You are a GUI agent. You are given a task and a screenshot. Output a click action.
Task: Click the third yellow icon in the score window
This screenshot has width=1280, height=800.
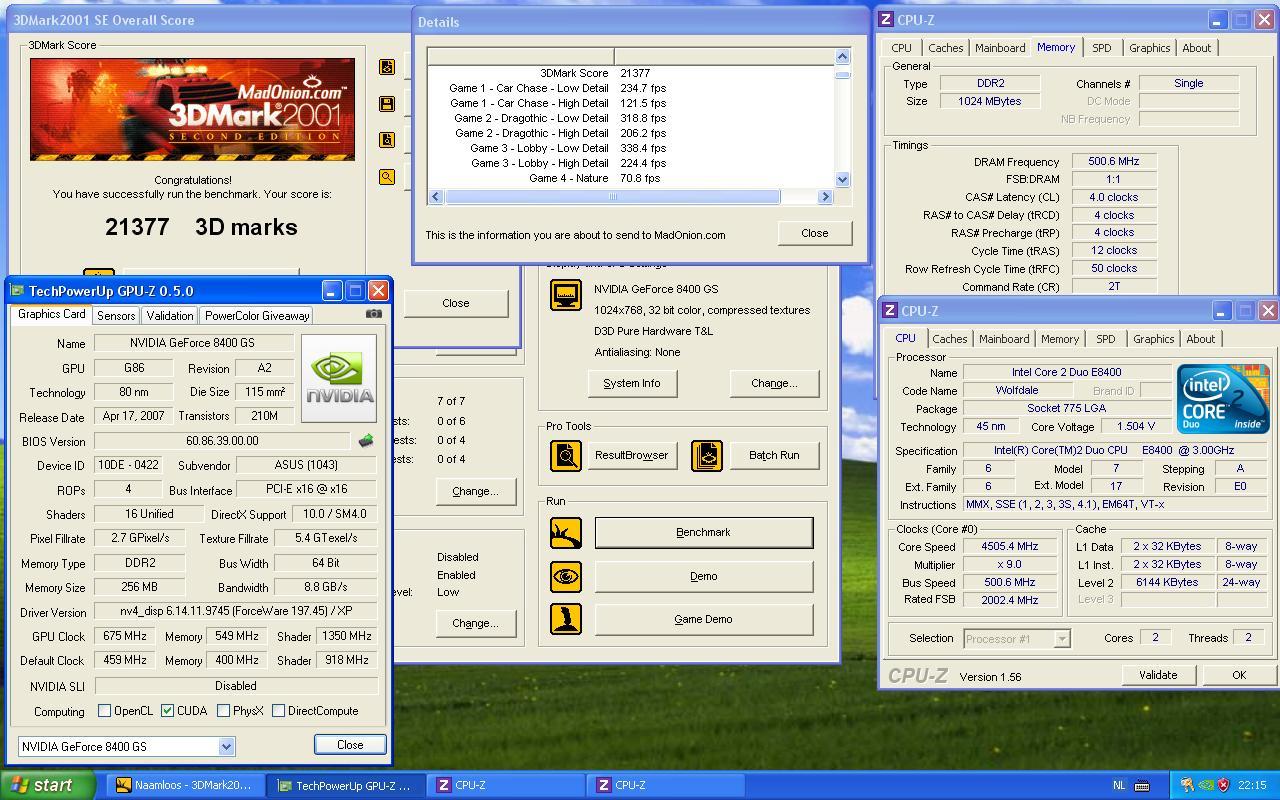click(x=387, y=140)
